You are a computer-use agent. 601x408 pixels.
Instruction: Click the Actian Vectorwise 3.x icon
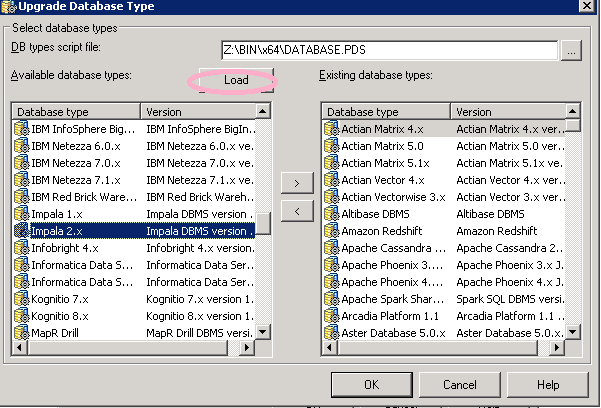click(x=332, y=197)
